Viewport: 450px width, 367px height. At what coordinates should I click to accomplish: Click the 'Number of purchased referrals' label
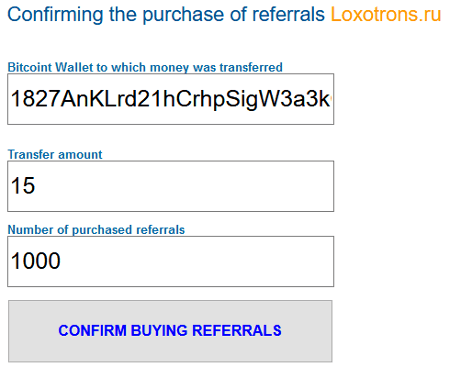click(96, 230)
